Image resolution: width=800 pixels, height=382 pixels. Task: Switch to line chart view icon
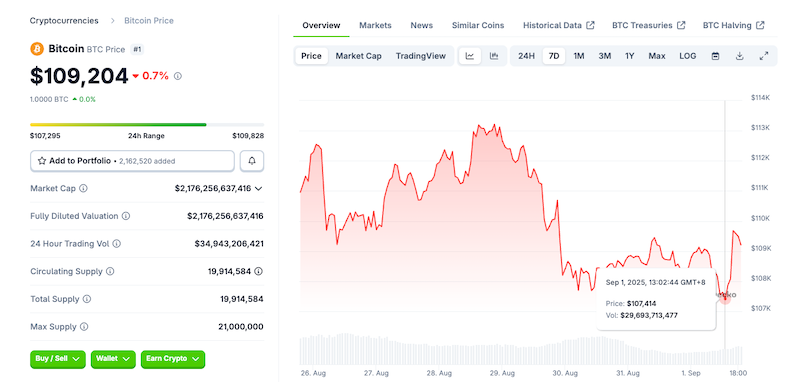coord(470,56)
